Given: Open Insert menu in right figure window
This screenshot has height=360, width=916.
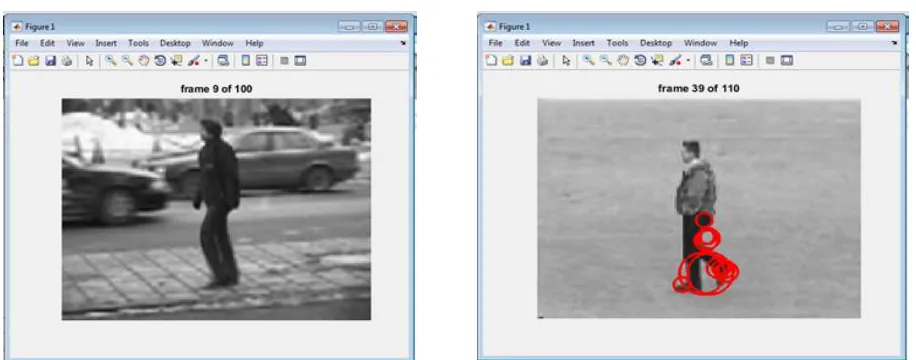Looking at the screenshot, I should (583, 43).
